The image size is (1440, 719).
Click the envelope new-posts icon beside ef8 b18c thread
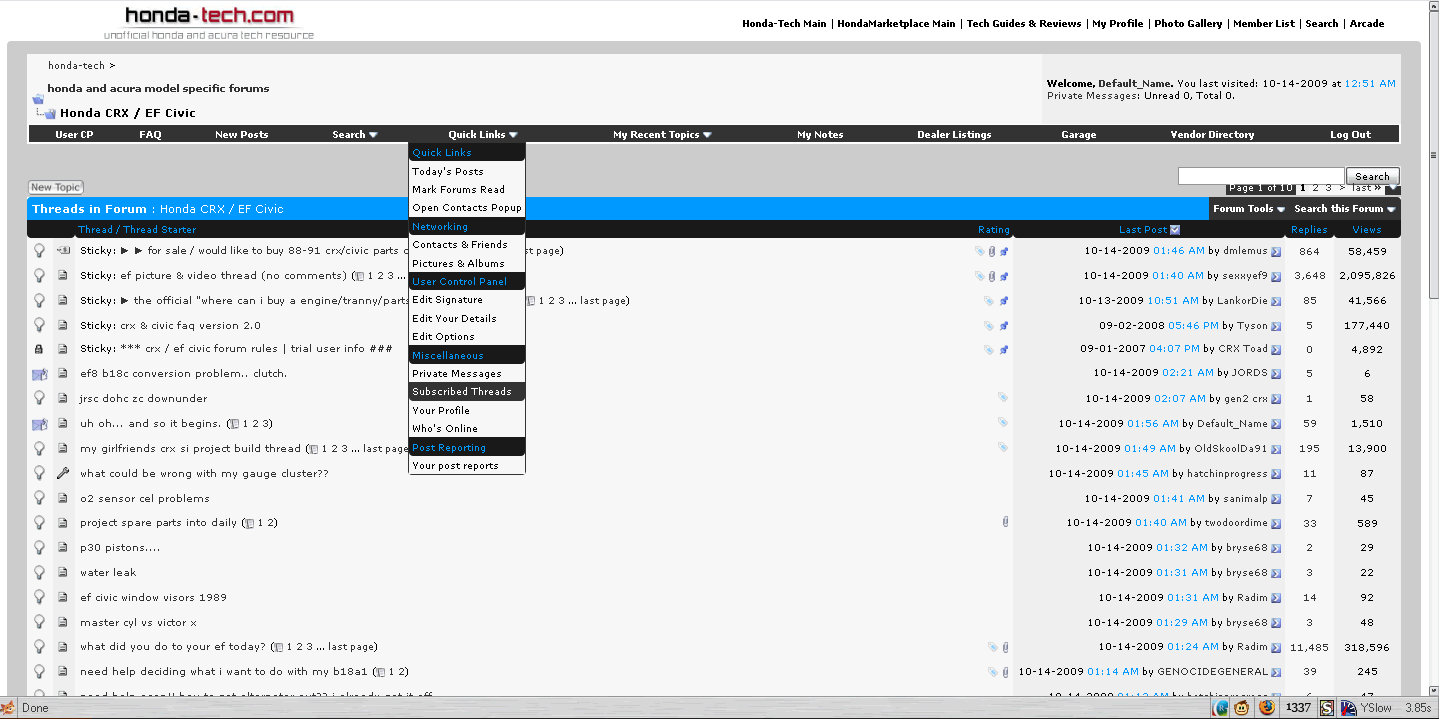[39, 374]
